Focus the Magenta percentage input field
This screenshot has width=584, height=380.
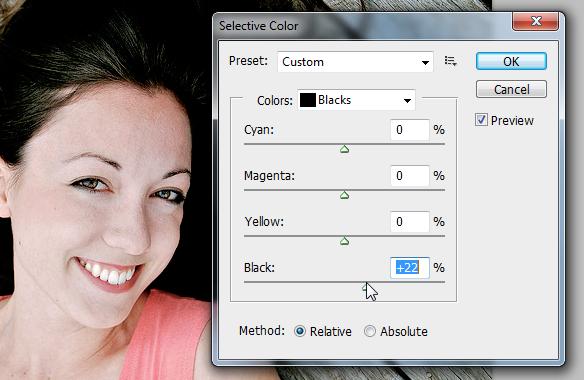(x=410, y=175)
